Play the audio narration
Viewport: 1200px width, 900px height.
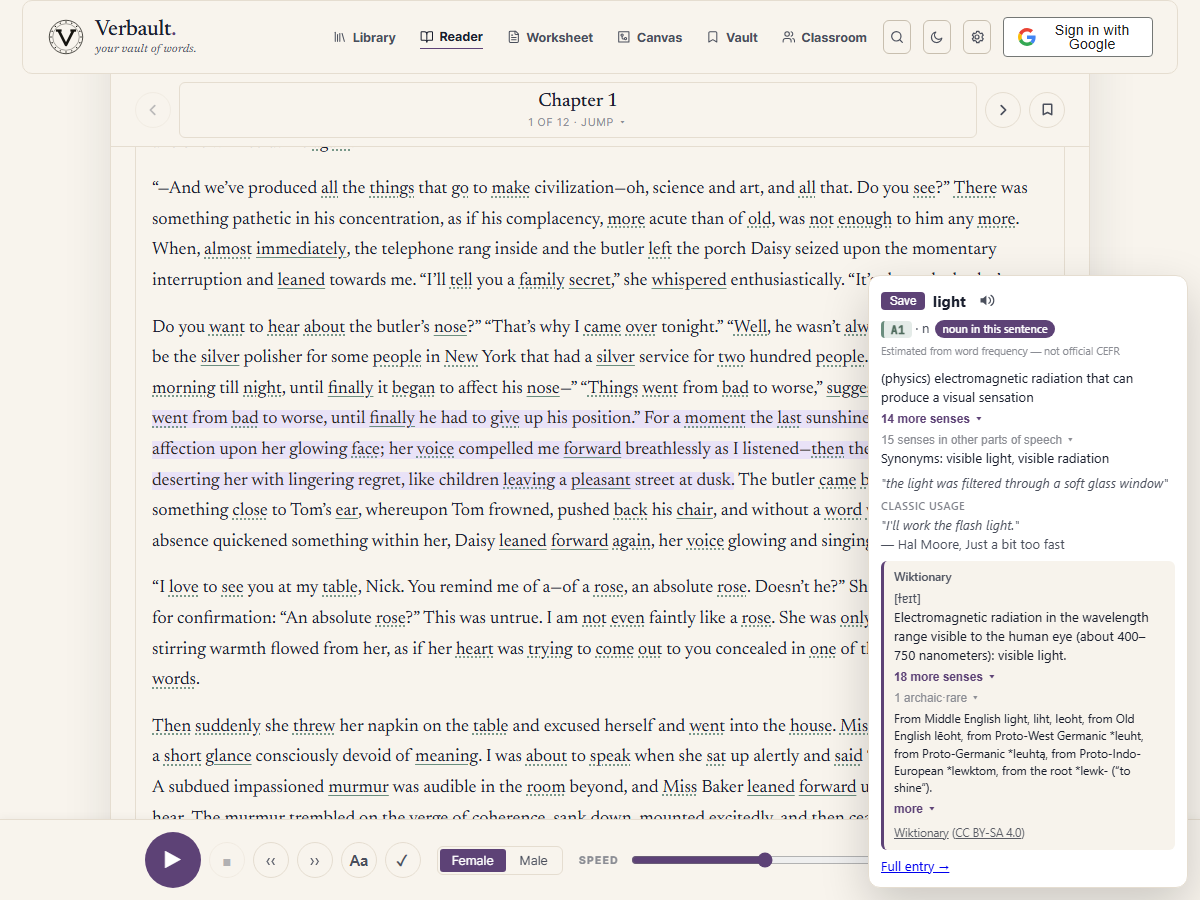pos(173,860)
